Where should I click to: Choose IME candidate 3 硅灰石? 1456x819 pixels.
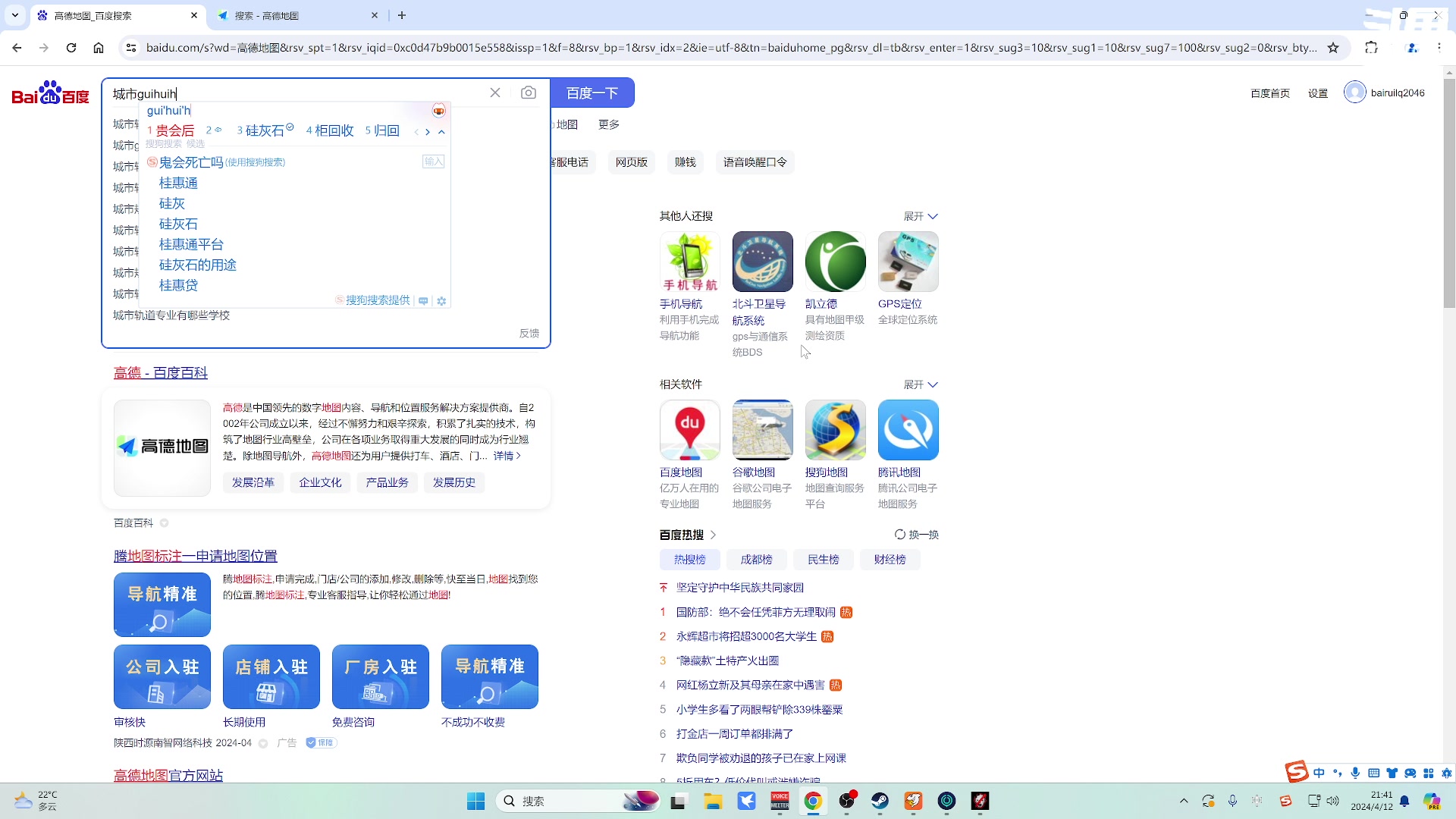click(x=265, y=130)
